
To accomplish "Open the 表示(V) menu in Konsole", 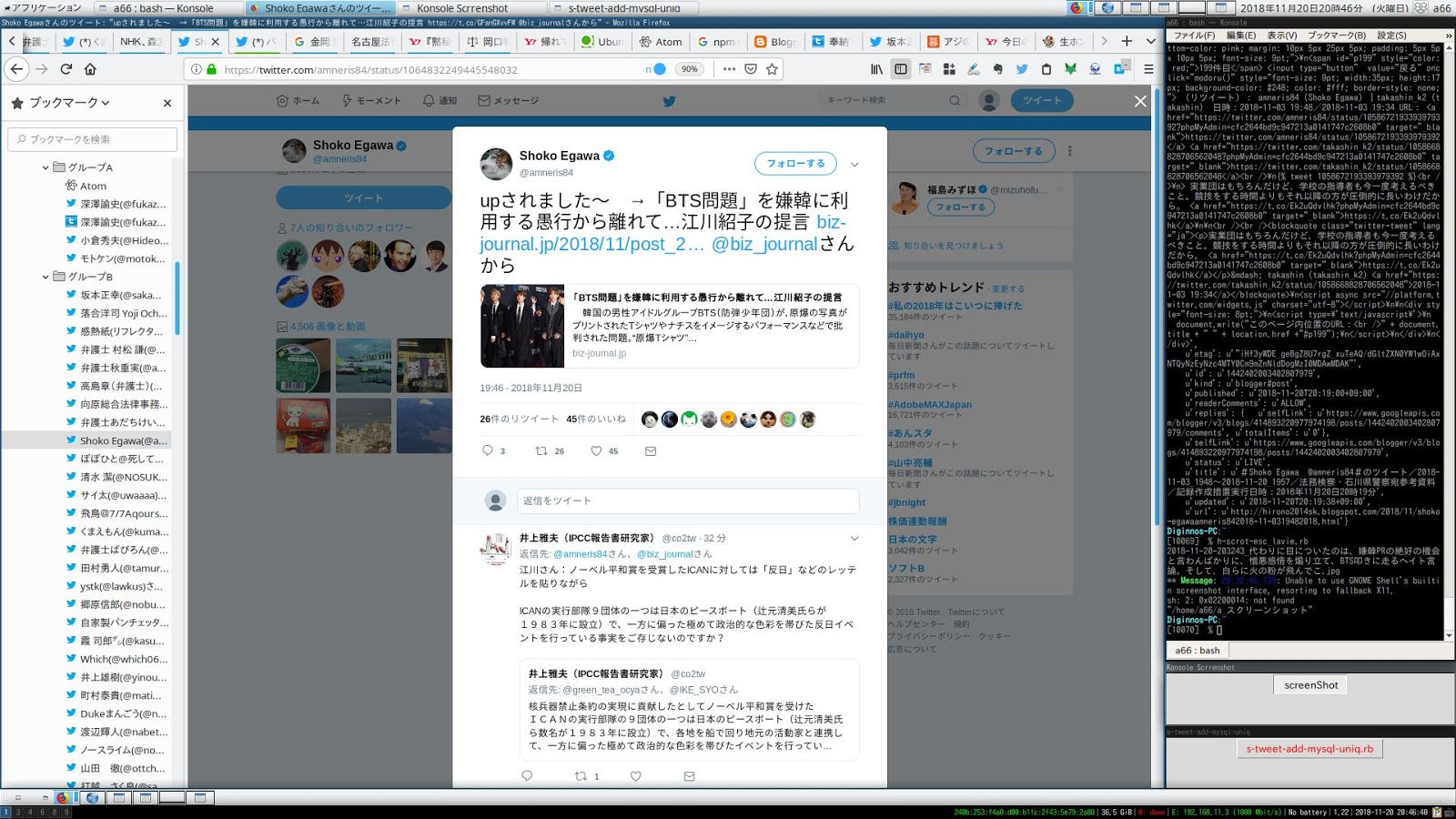I will [1282, 35].
